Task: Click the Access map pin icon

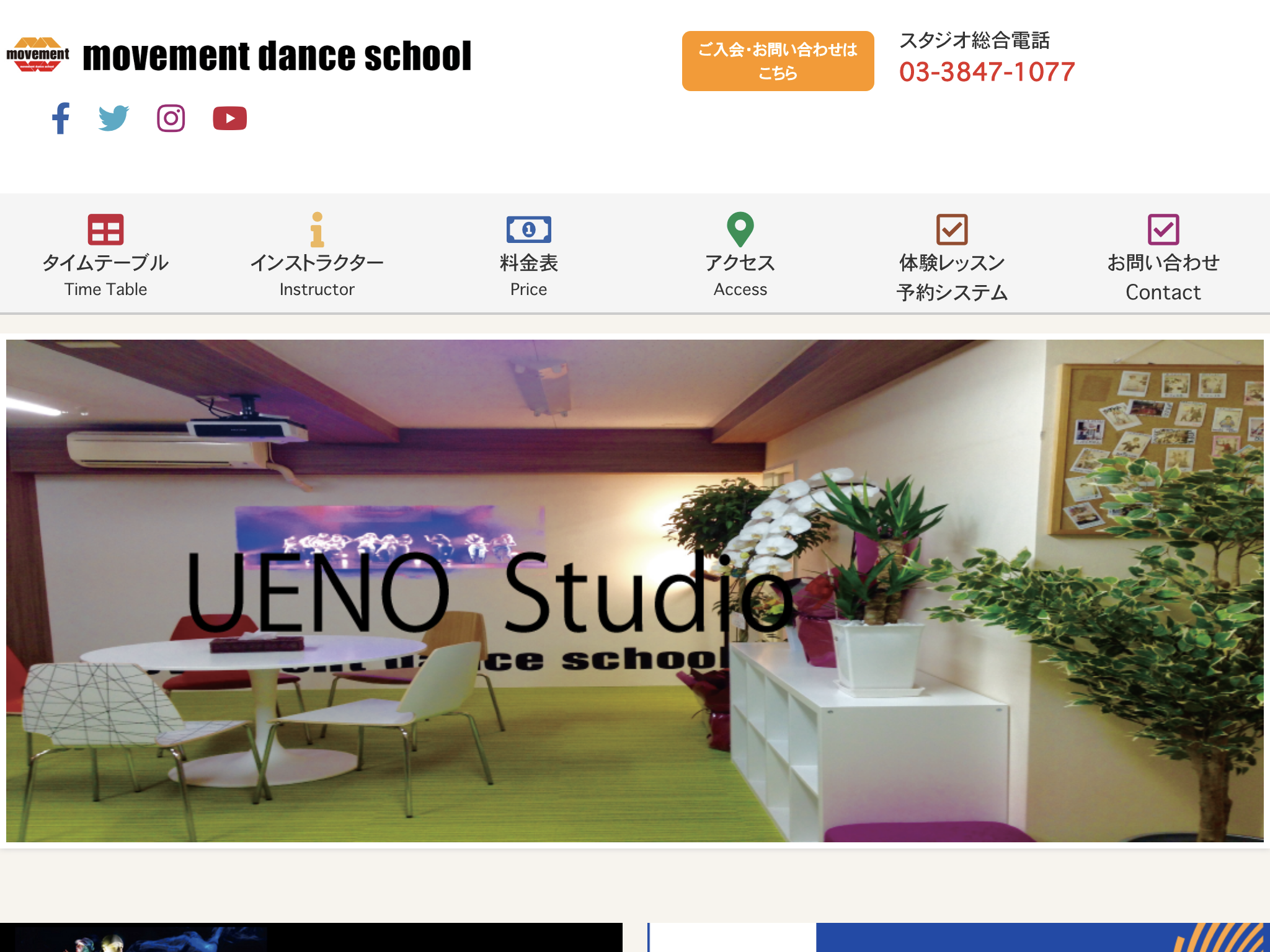Action: (740, 230)
